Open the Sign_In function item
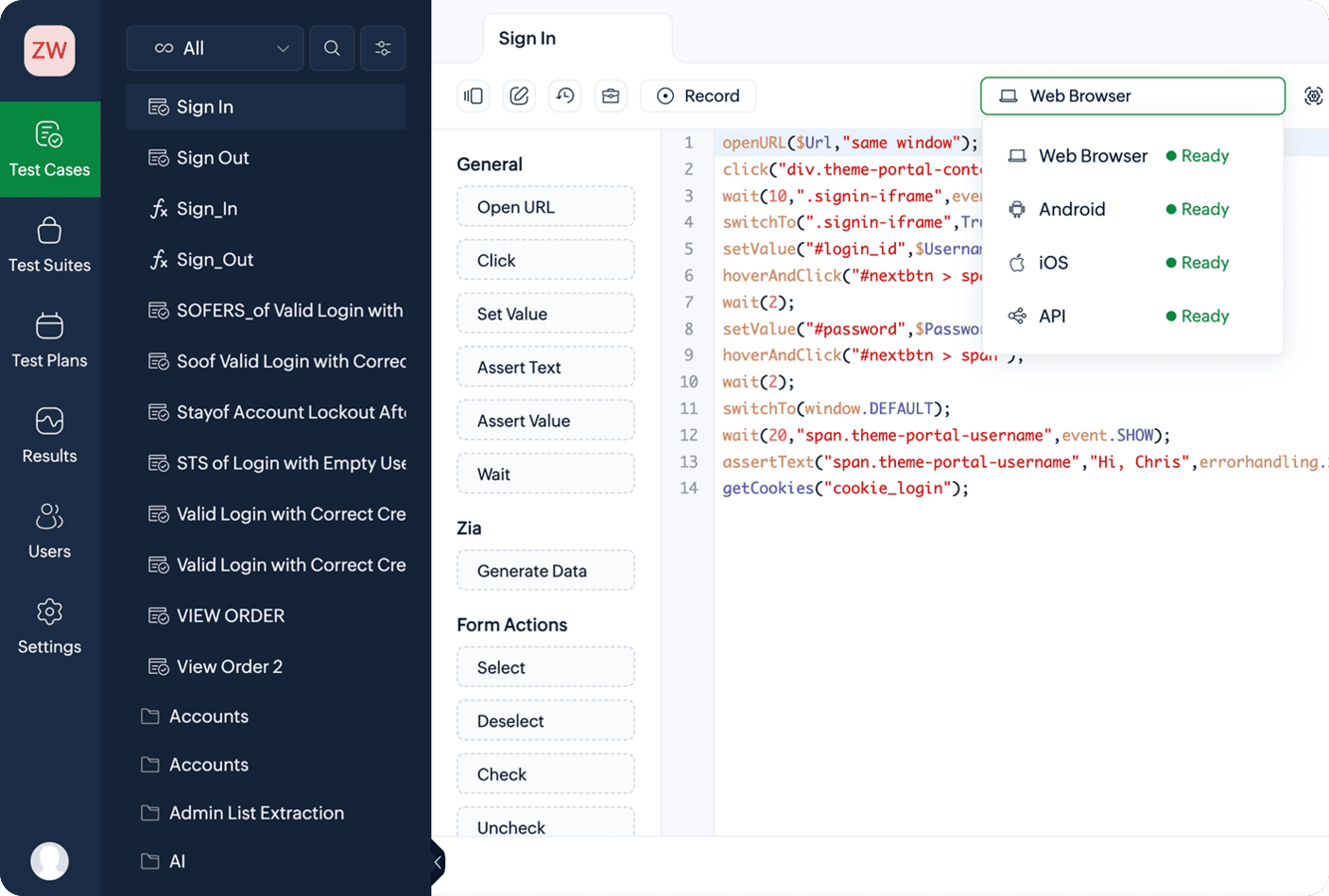The width and height of the screenshot is (1329, 896). click(x=266, y=209)
